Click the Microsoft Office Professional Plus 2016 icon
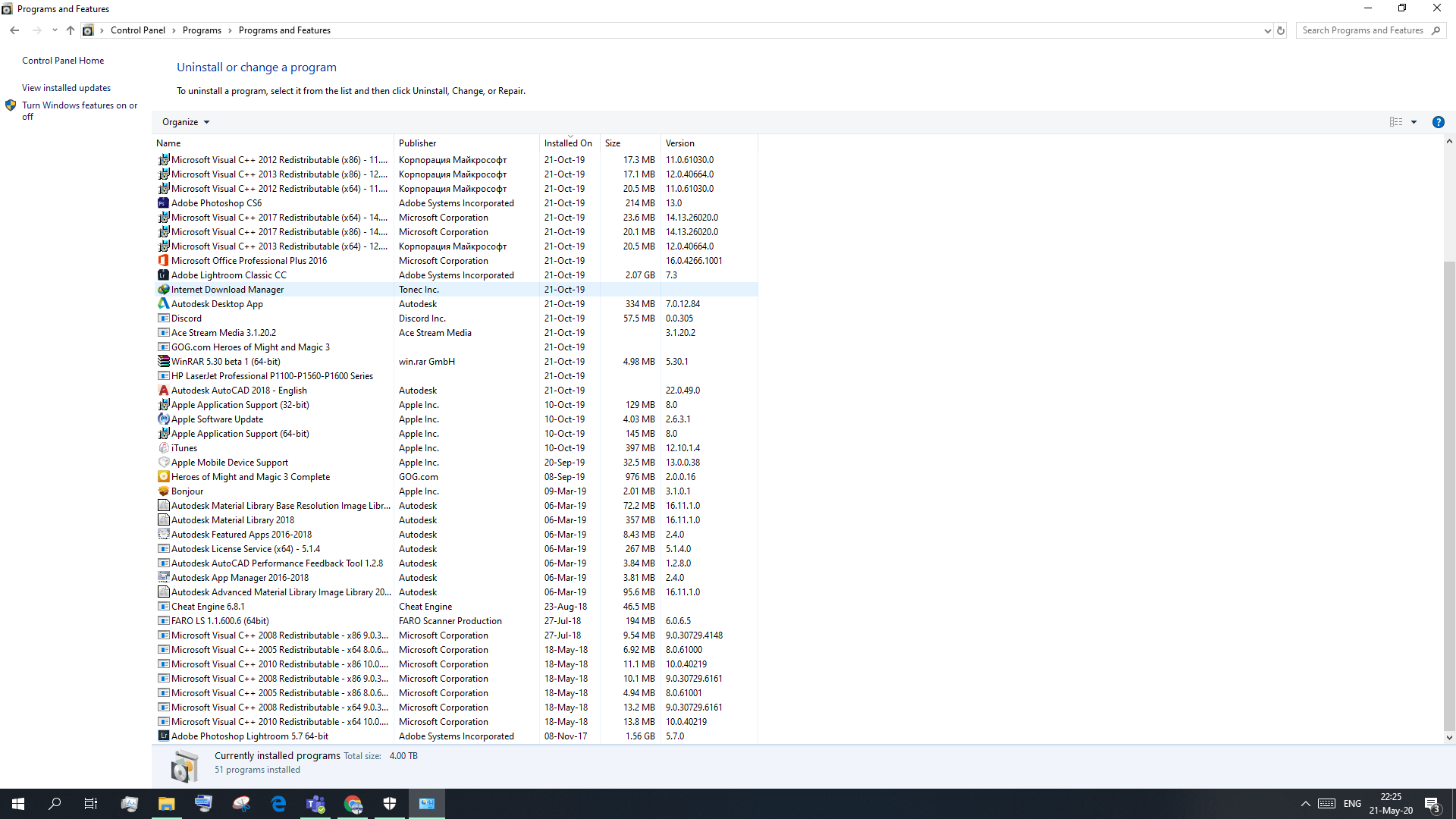1456x819 pixels. click(x=163, y=261)
